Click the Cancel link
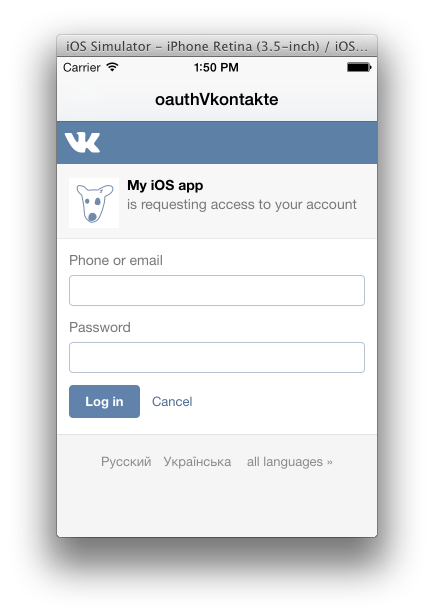434x616 pixels. click(172, 402)
